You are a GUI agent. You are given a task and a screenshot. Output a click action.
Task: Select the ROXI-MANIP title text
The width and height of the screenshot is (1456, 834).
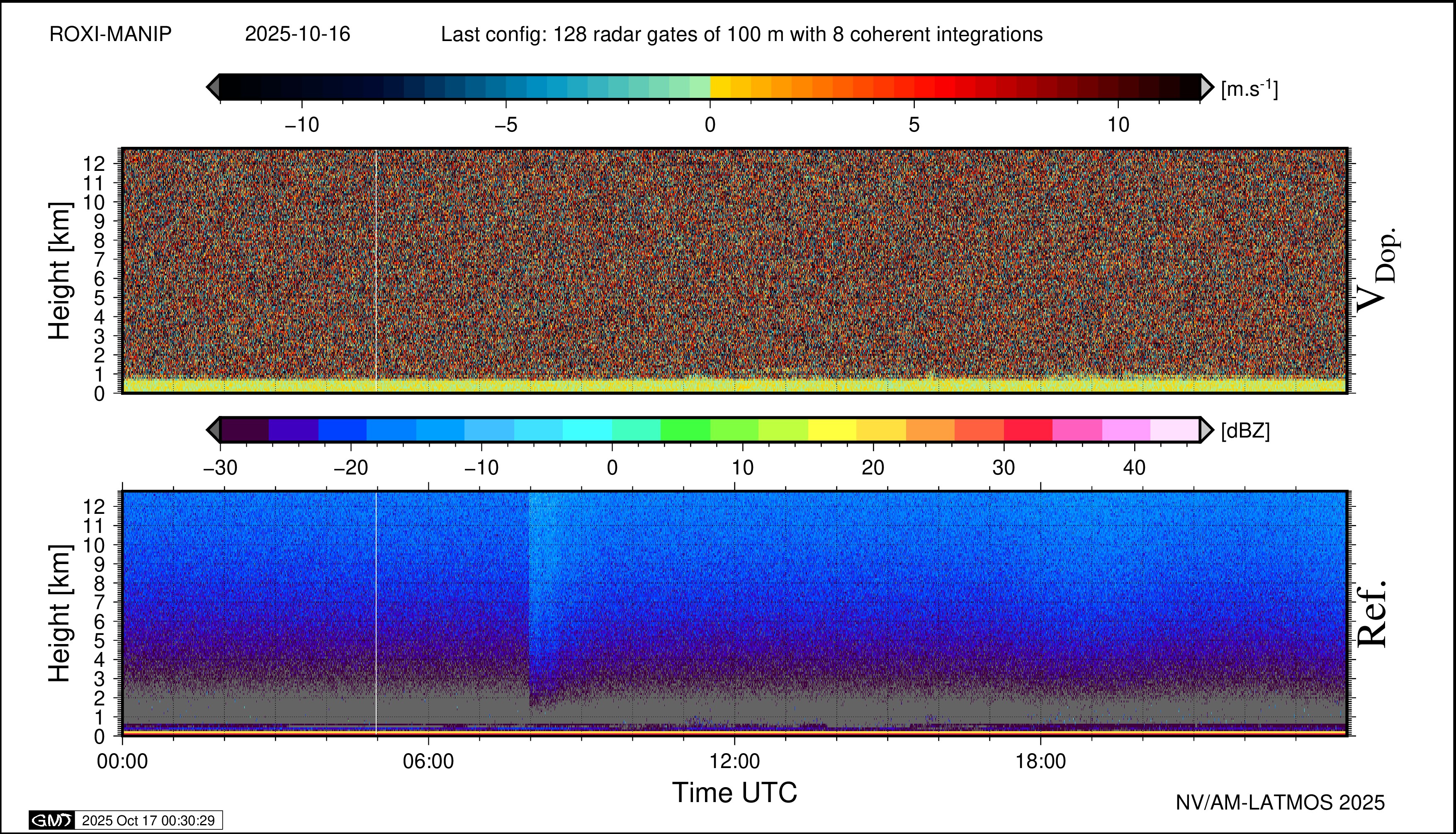pos(111,34)
